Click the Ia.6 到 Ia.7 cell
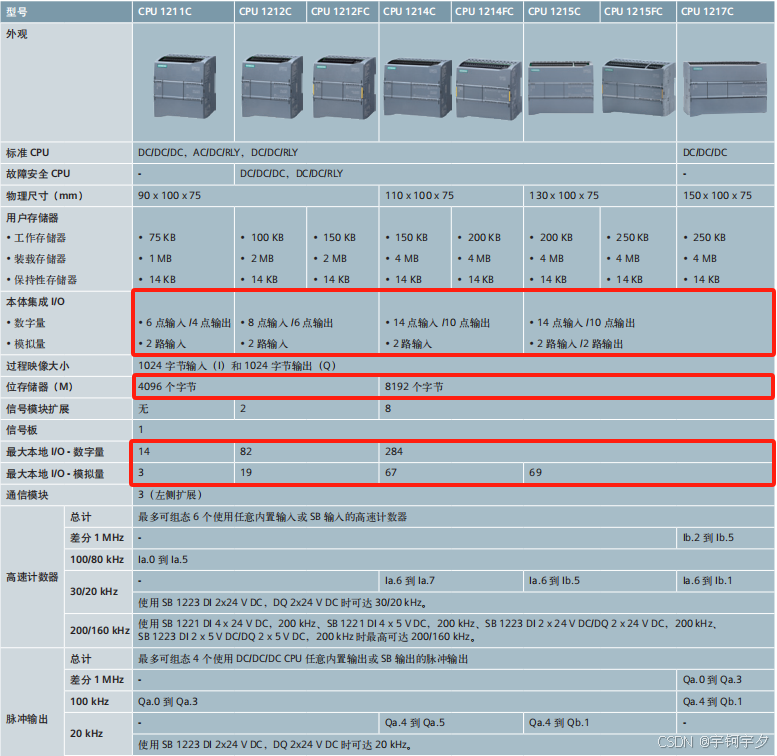 point(451,581)
